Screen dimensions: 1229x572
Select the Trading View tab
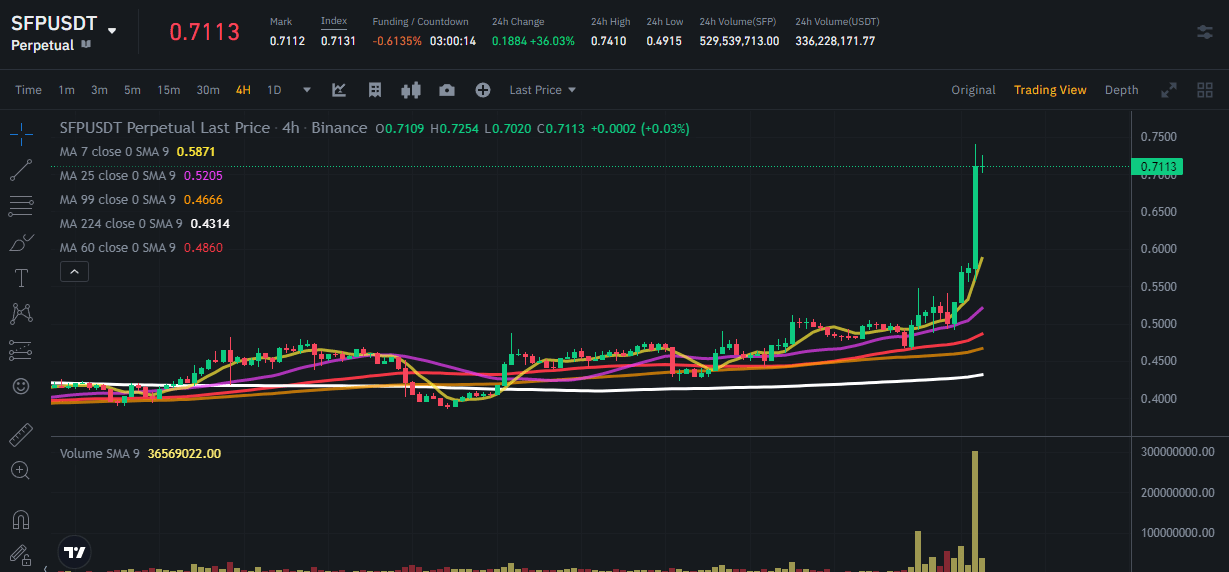[x=1050, y=90]
